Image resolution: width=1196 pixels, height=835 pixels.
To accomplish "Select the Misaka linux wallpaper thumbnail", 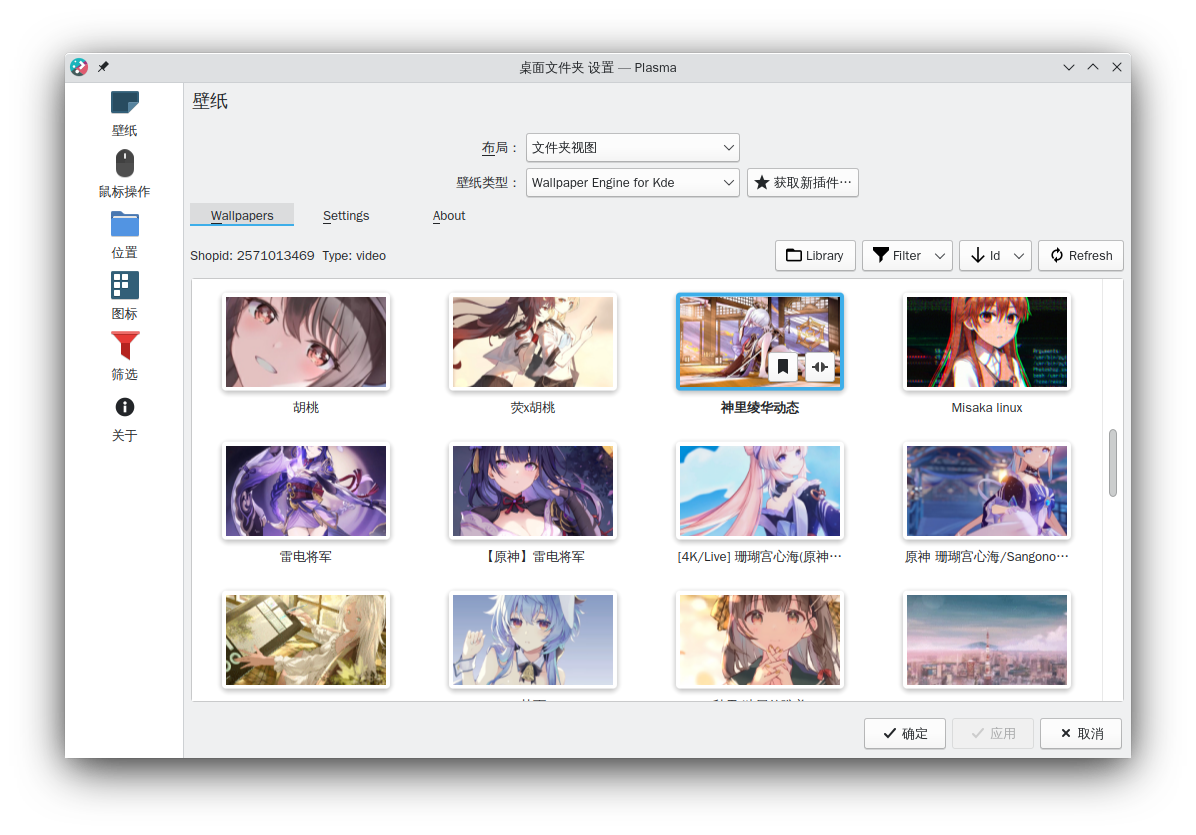I will point(986,342).
